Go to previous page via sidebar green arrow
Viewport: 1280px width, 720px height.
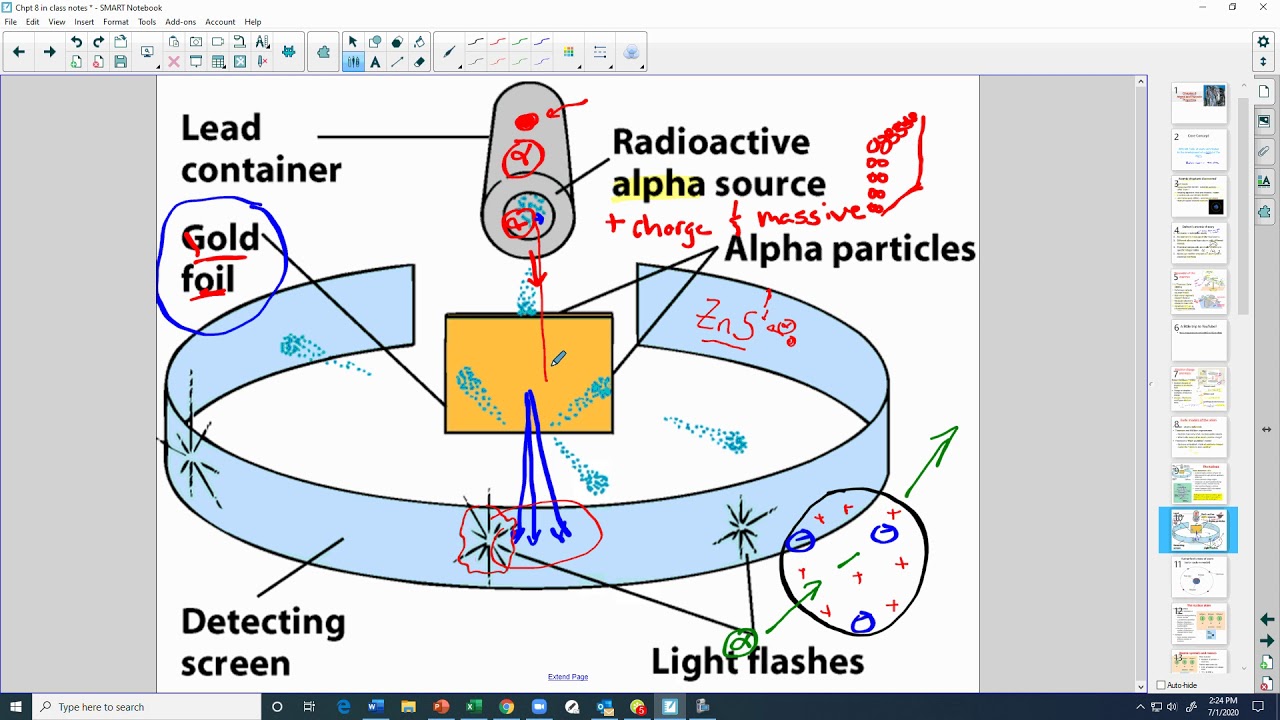1266,620
